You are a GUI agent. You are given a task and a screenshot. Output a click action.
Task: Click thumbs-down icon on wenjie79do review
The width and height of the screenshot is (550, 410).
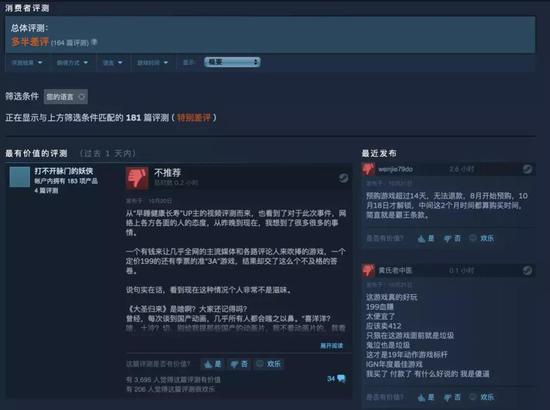click(368, 169)
